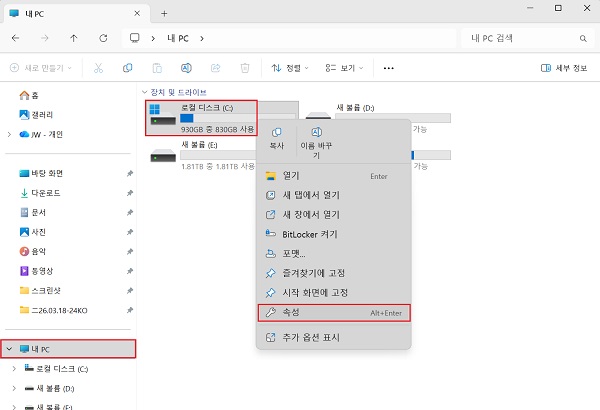Click 추가 옵션 표시 menu item
This screenshot has width=600, height=410.
[x=334, y=337]
